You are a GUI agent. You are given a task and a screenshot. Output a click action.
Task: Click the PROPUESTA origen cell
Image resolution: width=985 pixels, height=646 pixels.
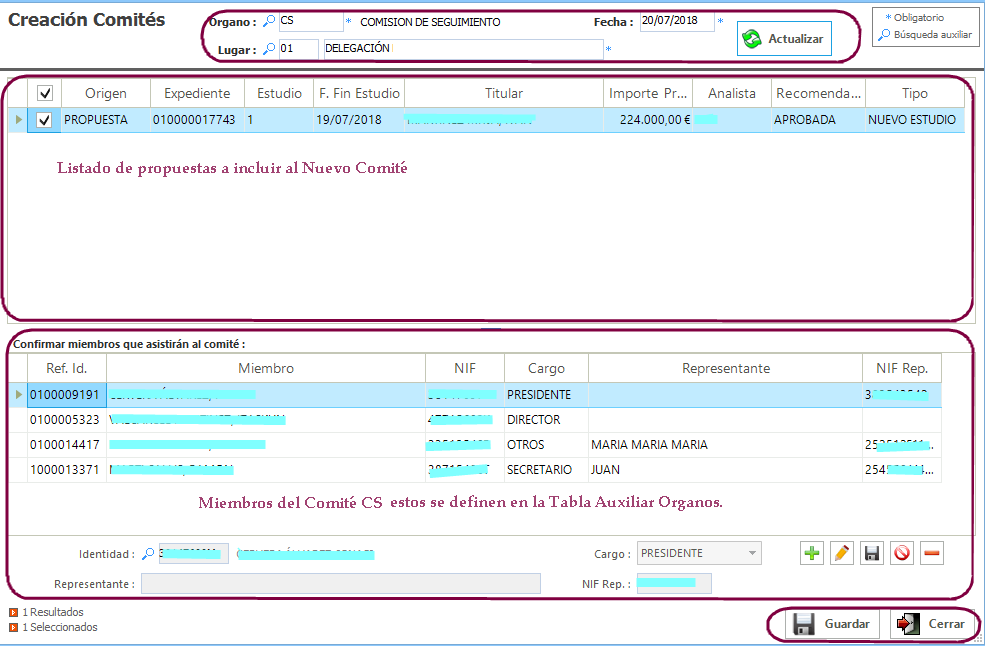click(106, 119)
